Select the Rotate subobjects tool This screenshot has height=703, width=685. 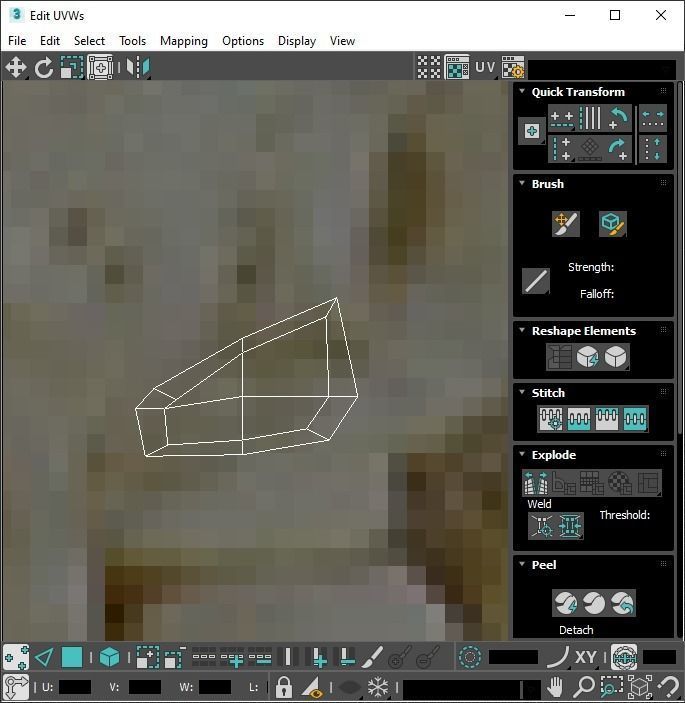coord(43,67)
